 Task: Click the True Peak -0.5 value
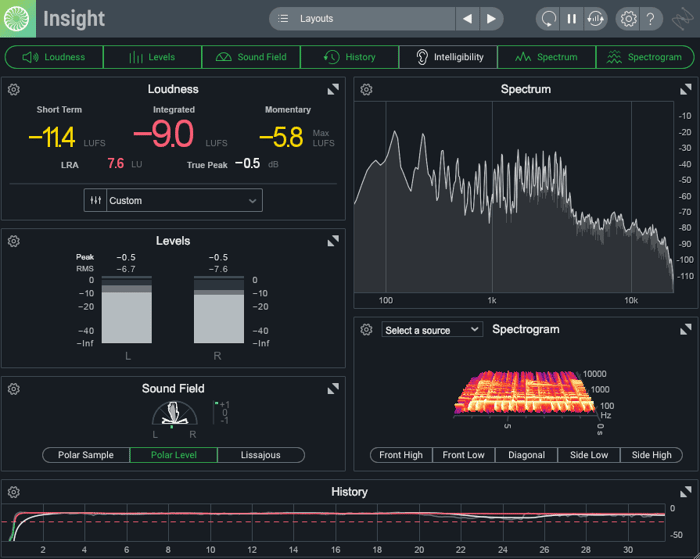click(248, 164)
